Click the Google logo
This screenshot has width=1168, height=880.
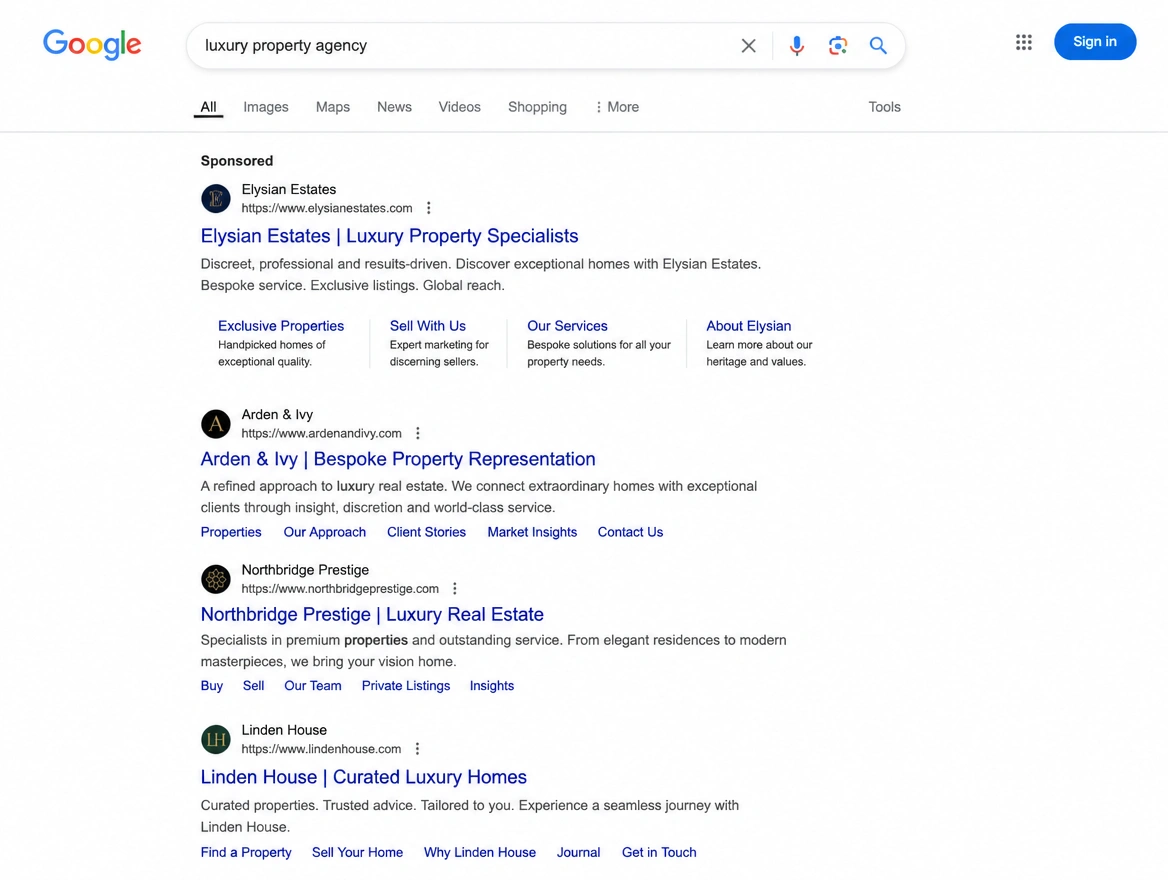(92, 45)
